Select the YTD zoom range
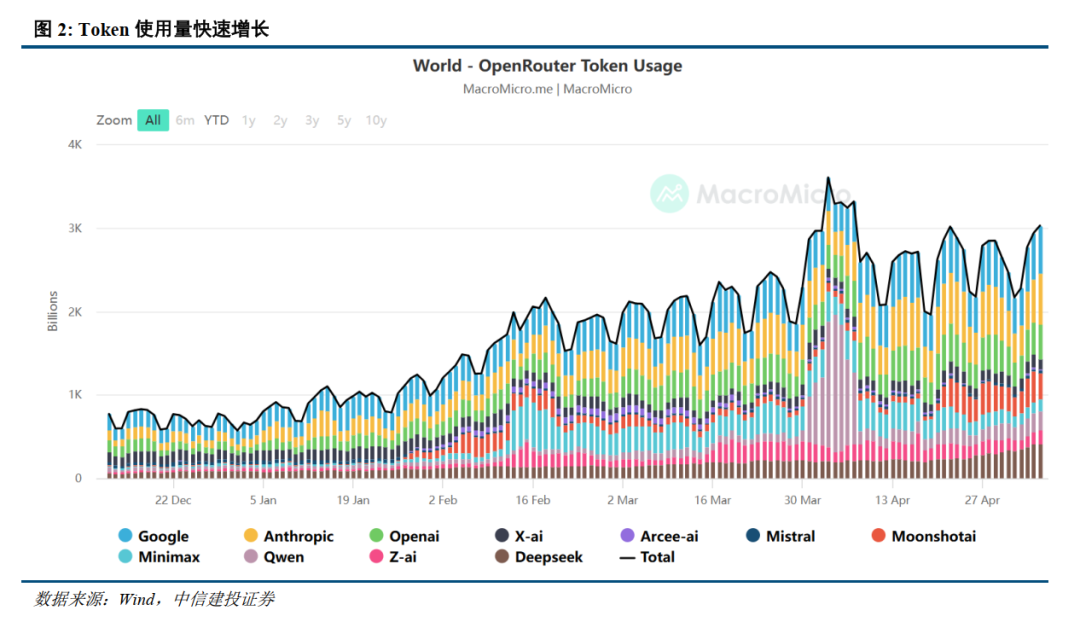 point(216,120)
